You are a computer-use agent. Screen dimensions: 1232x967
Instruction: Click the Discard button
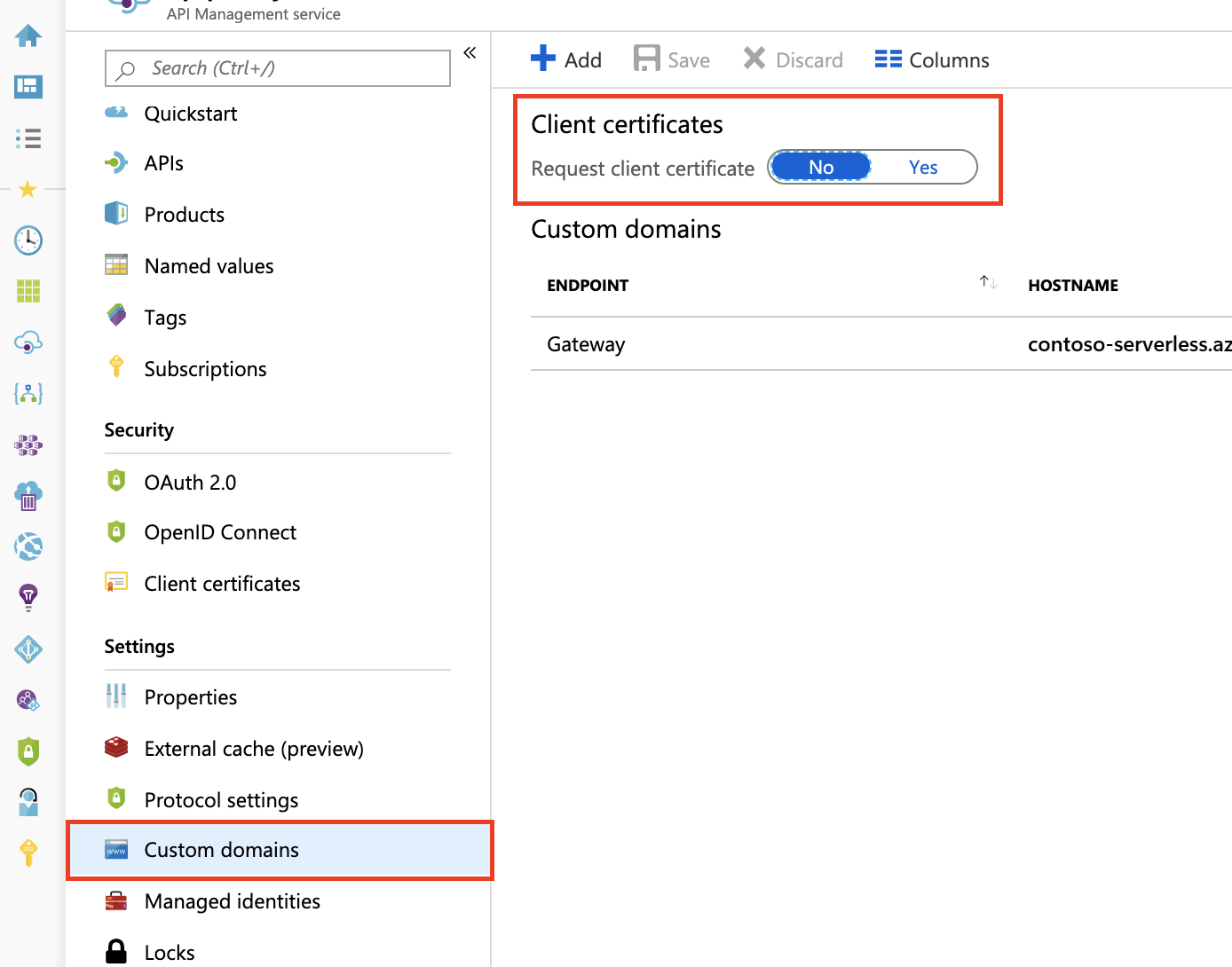[x=793, y=59]
